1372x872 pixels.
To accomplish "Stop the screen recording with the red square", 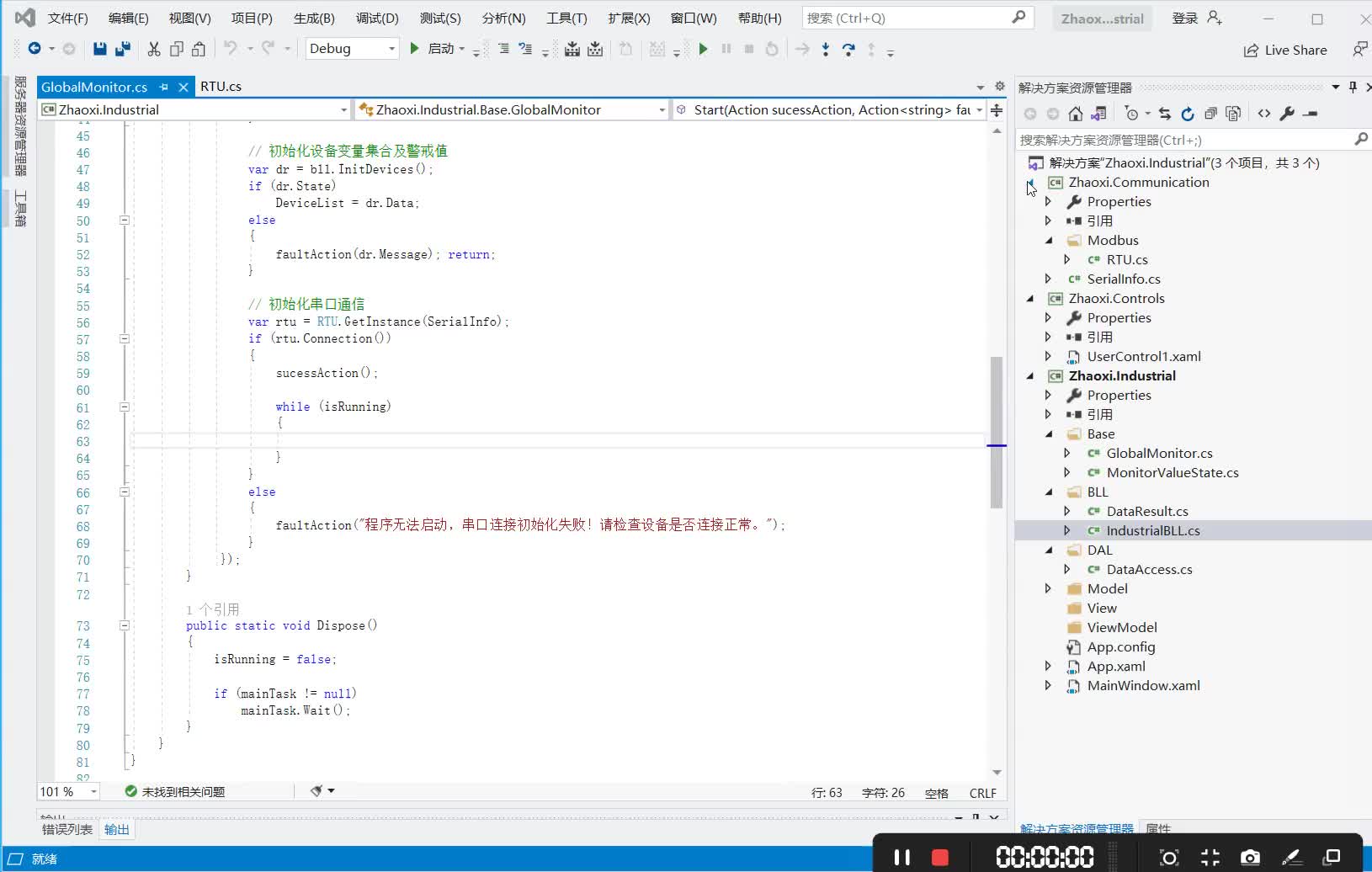I will pyautogui.click(x=940, y=857).
